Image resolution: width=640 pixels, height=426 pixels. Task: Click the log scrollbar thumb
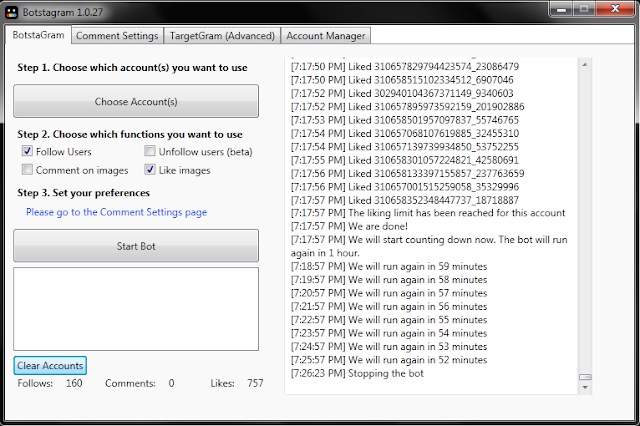[x=585, y=377]
